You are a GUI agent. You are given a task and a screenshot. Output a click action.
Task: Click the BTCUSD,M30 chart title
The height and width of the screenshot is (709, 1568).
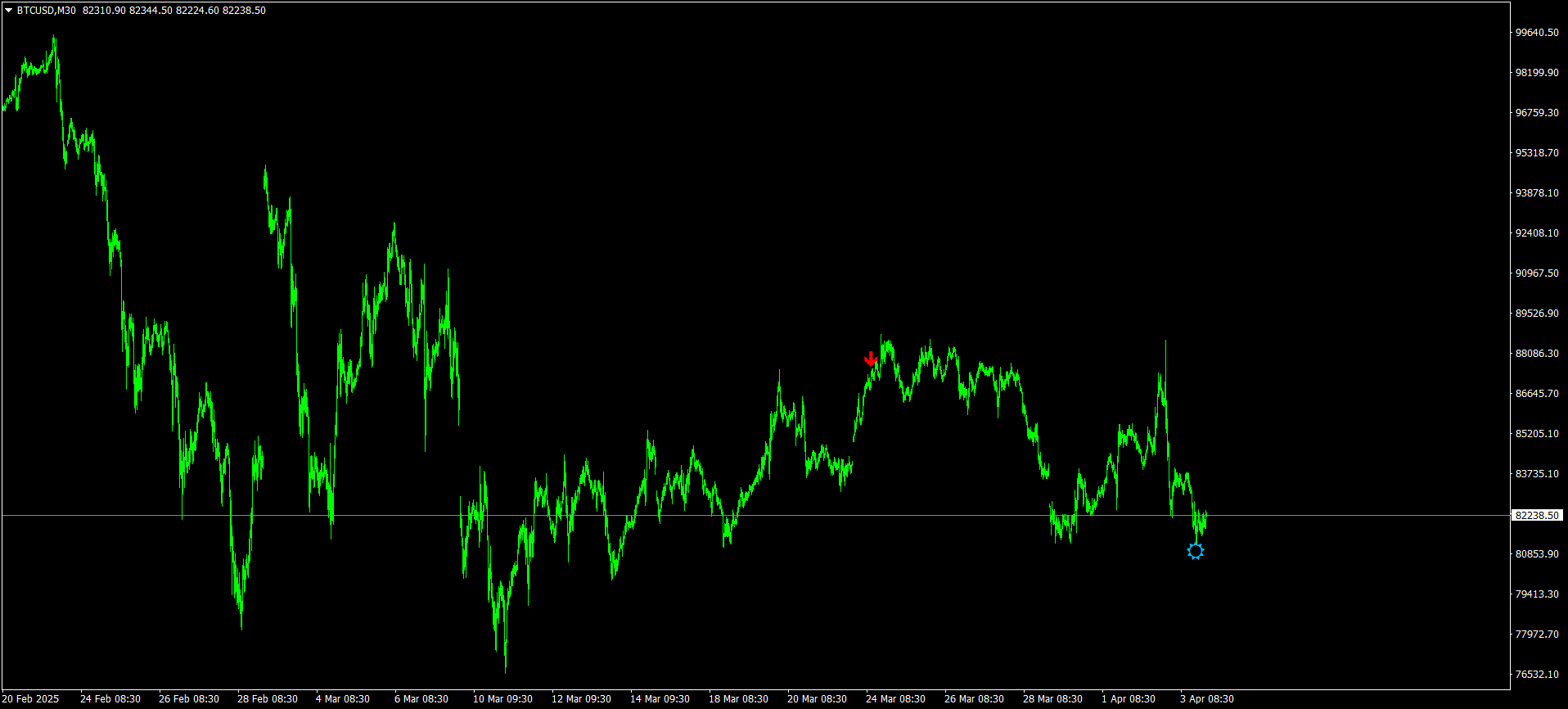click(x=47, y=11)
